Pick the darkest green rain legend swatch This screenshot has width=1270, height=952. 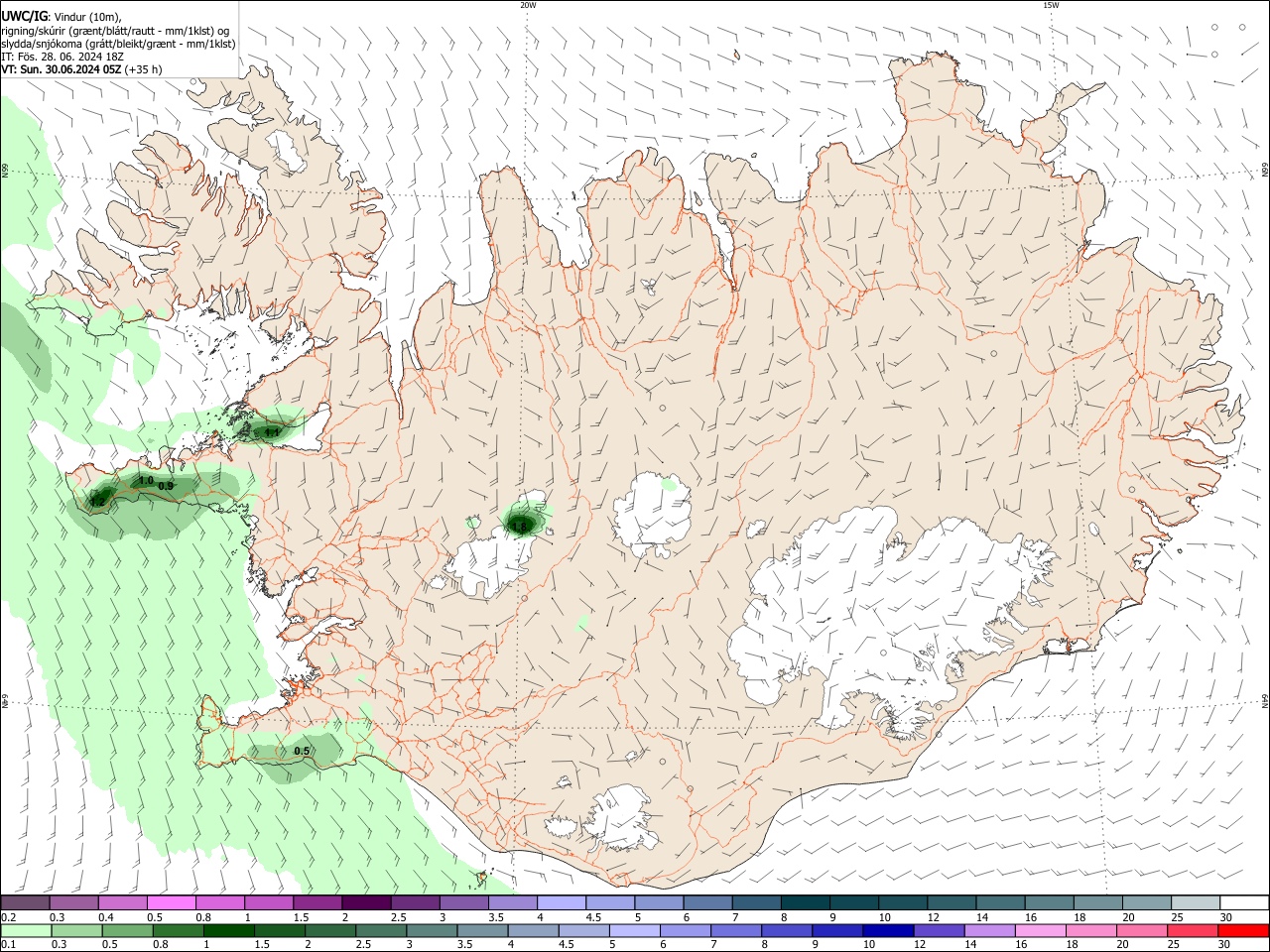click(228, 931)
